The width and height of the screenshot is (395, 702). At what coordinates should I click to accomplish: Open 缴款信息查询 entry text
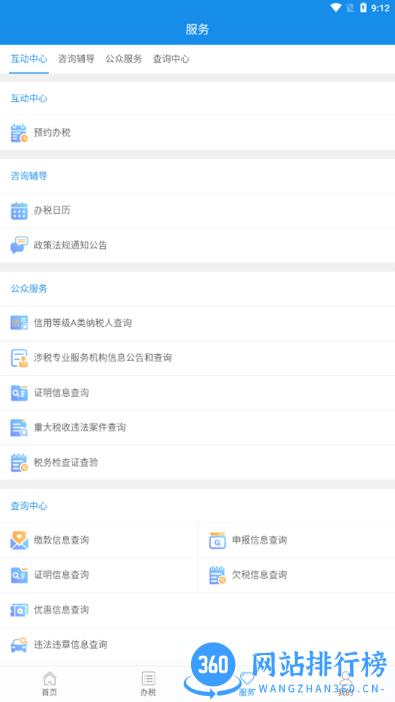(61, 540)
